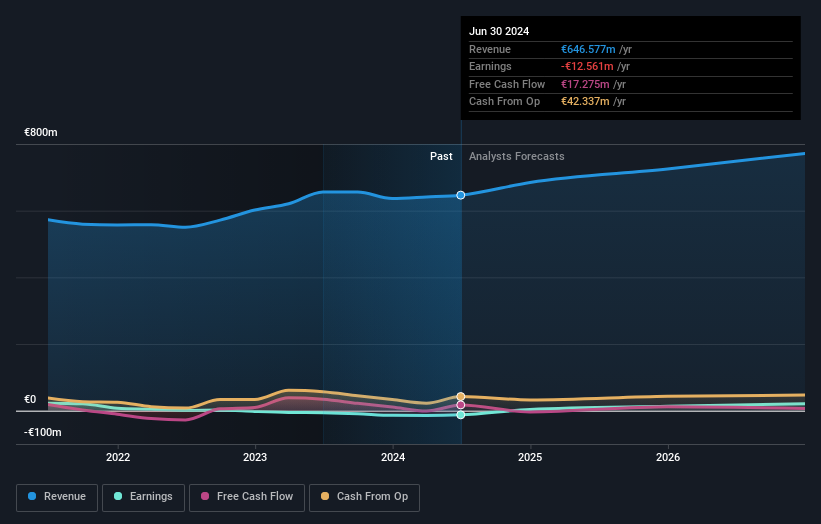Click the pink Free Cash Flow data point
Viewport: 821px width, 524px height.
point(461,405)
